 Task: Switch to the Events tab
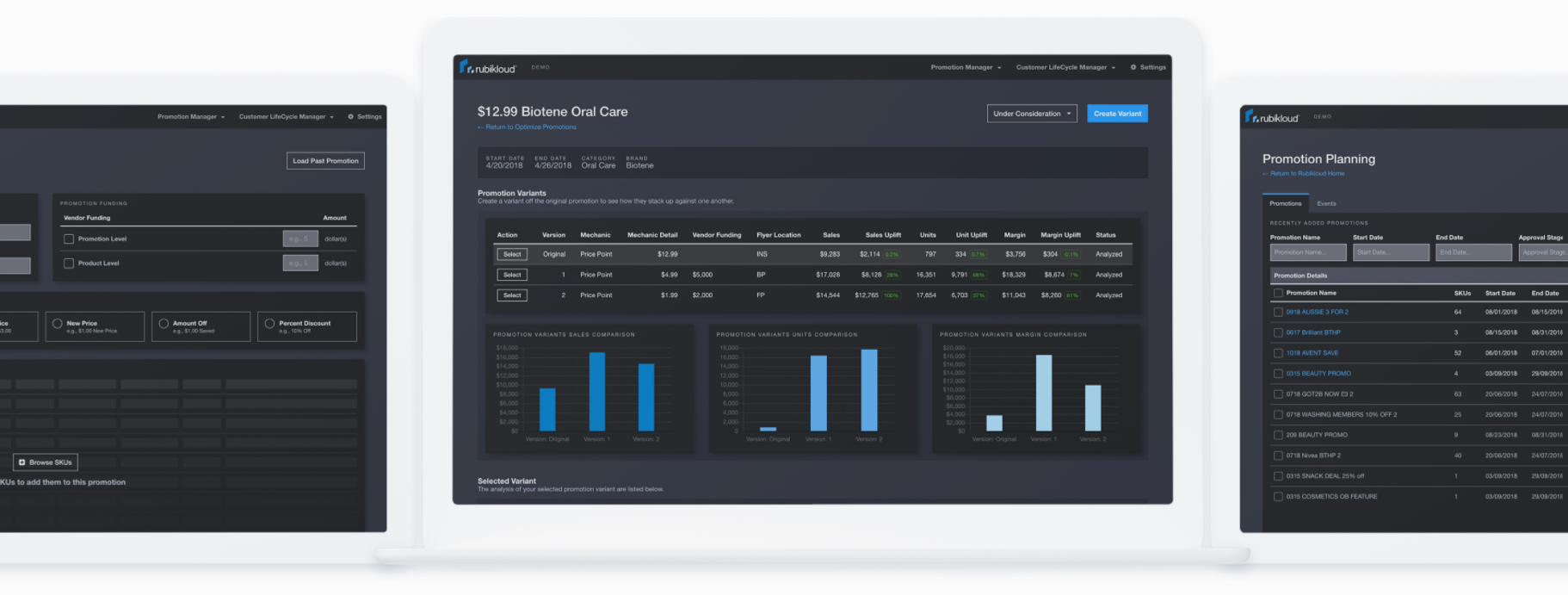point(1326,204)
